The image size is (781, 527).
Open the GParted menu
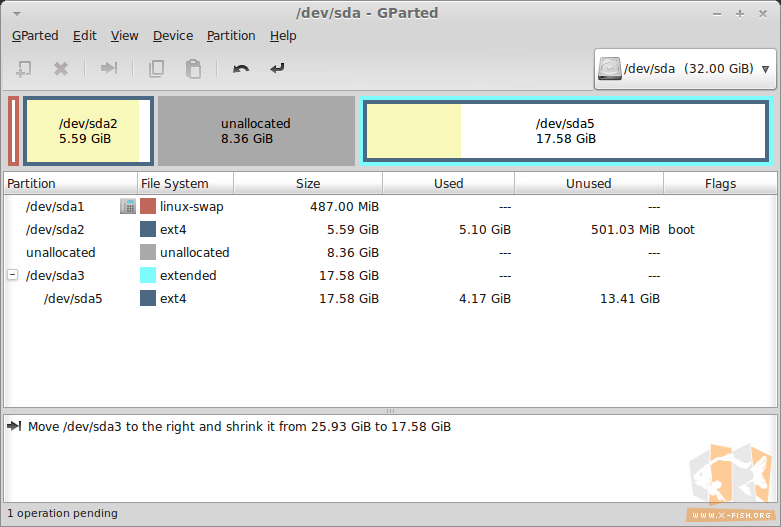pos(35,36)
